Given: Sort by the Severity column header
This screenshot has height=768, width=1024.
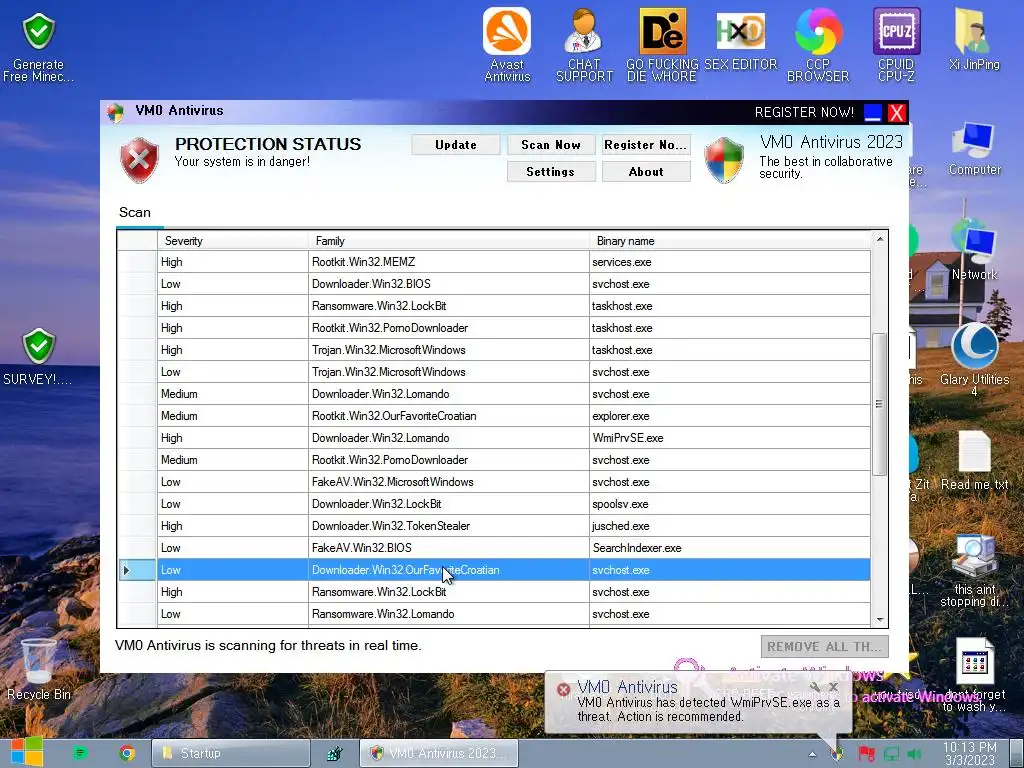Looking at the screenshot, I should pos(232,241).
